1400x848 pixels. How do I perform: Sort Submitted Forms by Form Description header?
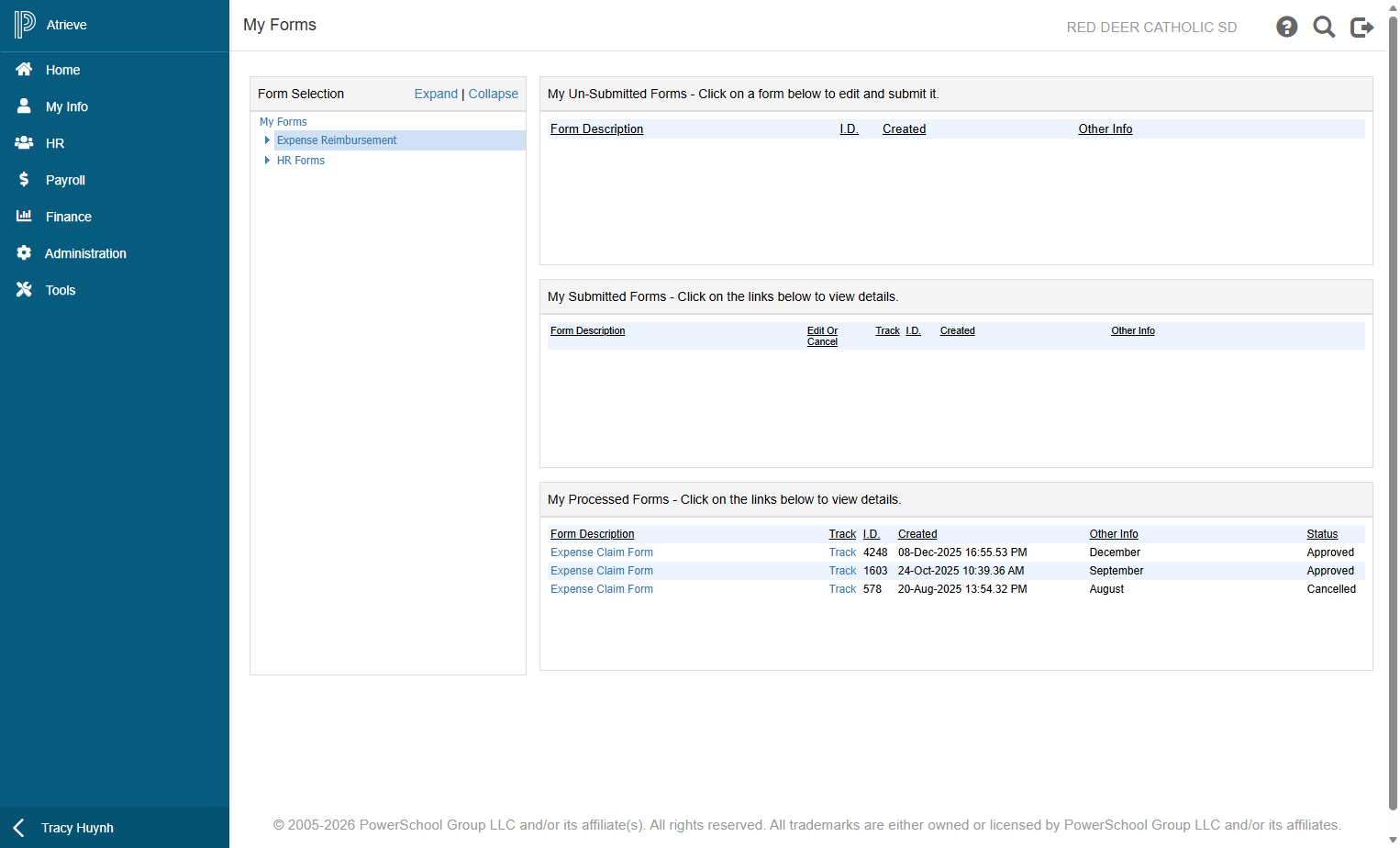(587, 330)
